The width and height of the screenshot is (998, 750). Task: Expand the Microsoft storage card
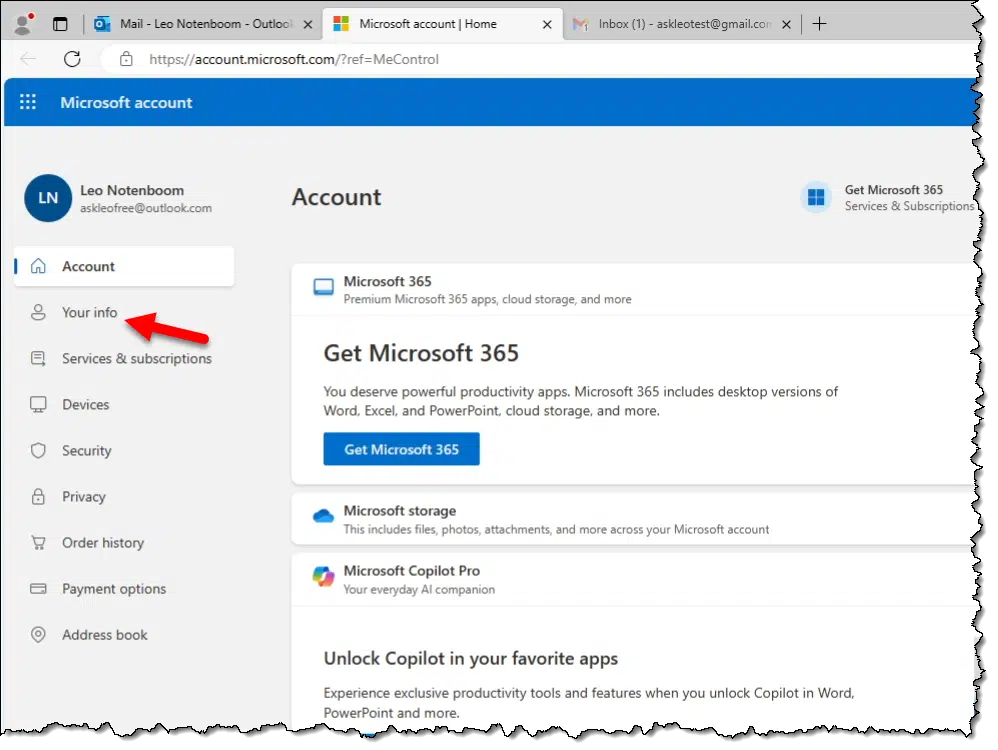(x=633, y=520)
